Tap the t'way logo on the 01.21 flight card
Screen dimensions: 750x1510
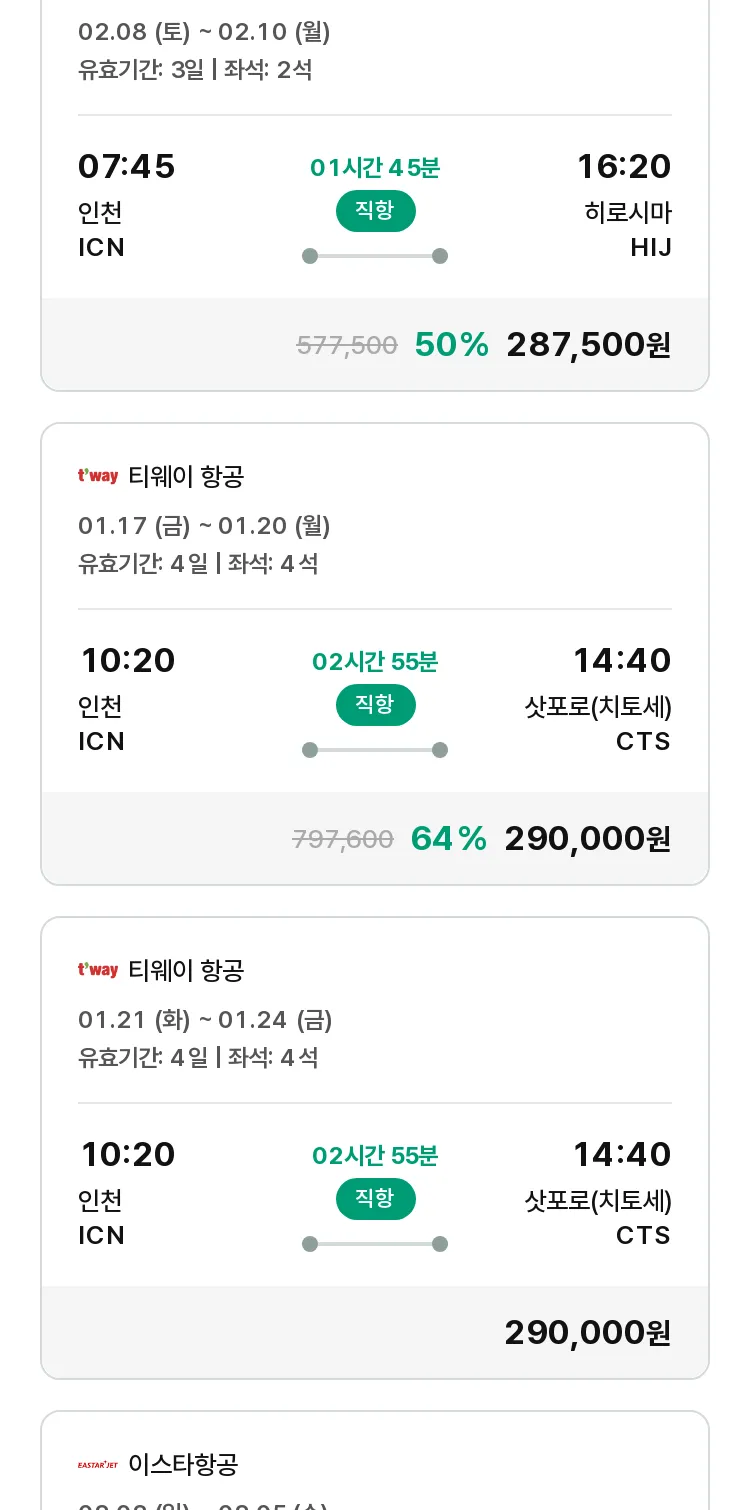98,970
